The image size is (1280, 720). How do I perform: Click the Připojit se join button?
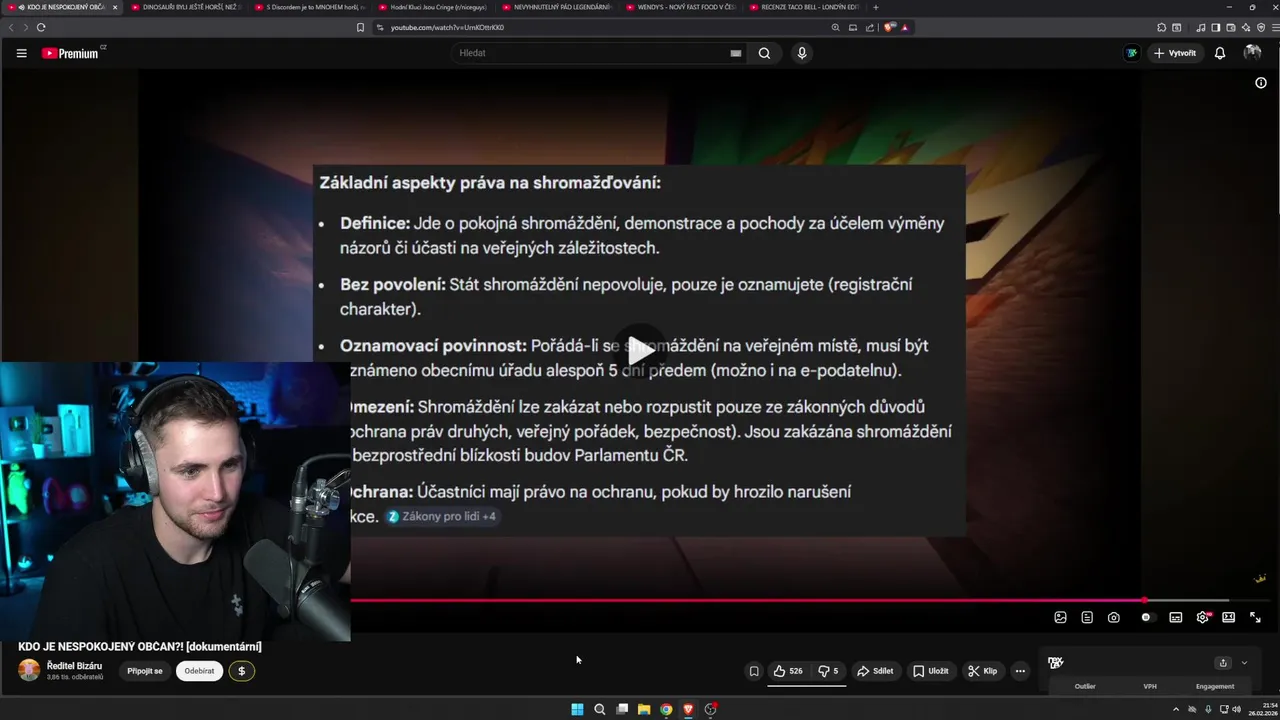pyautogui.click(x=145, y=671)
